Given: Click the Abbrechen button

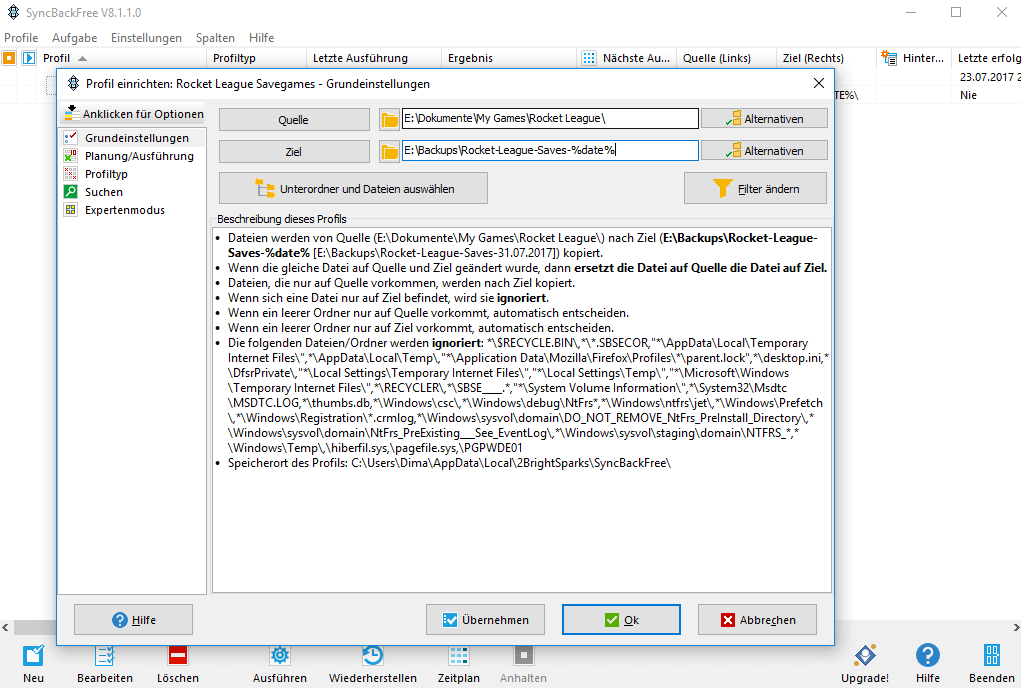Looking at the screenshot, I should click(x=757, y=620).
